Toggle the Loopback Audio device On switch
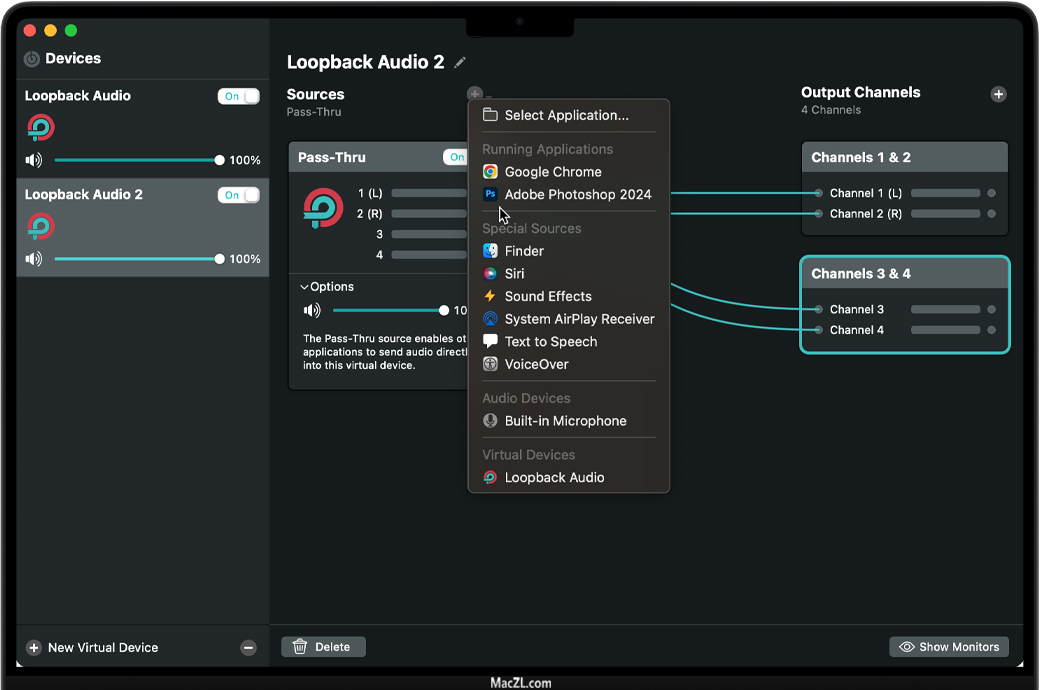The width and height of the screenshot is (1040, 690). point(238,96)
